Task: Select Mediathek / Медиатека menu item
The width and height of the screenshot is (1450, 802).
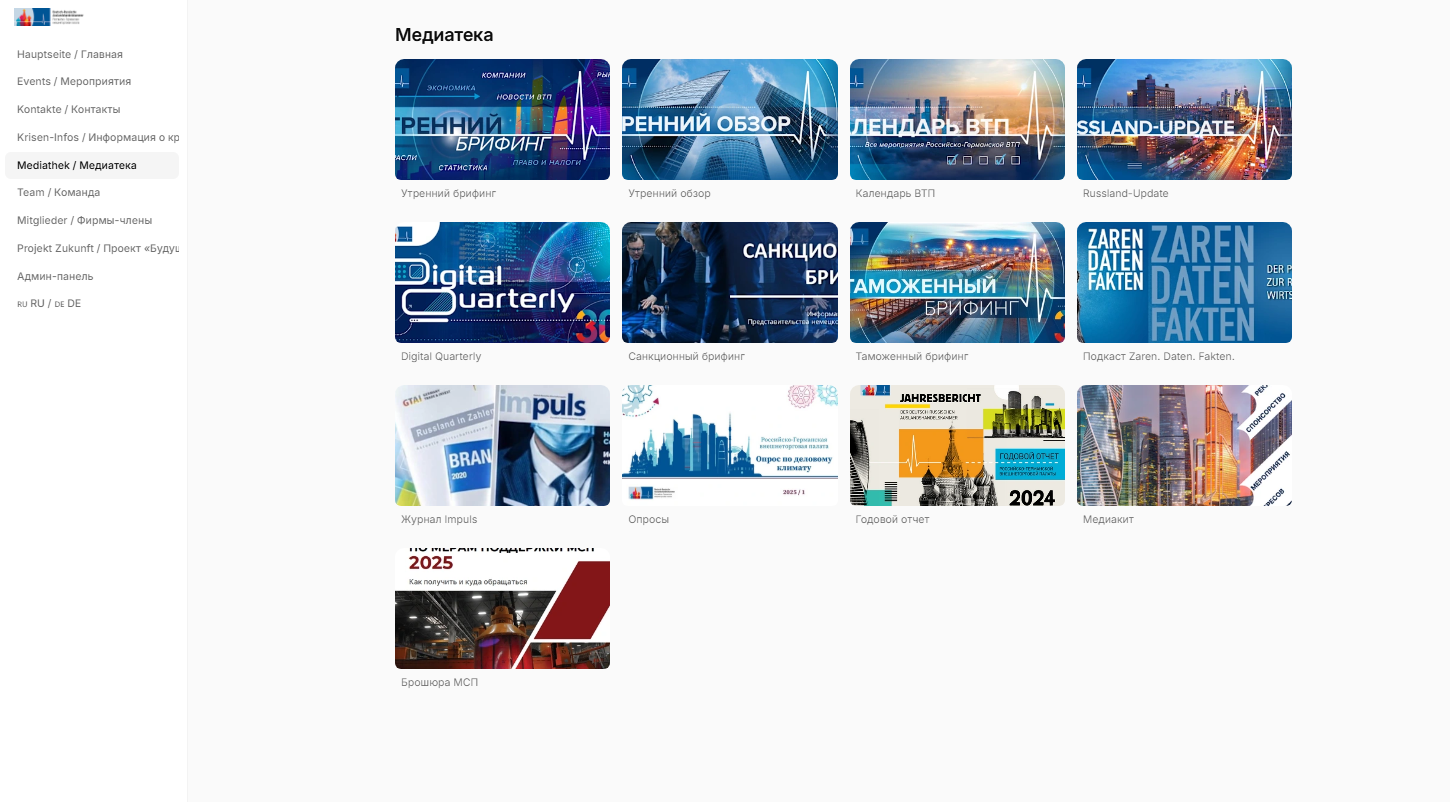Action: tap(92, 165)
